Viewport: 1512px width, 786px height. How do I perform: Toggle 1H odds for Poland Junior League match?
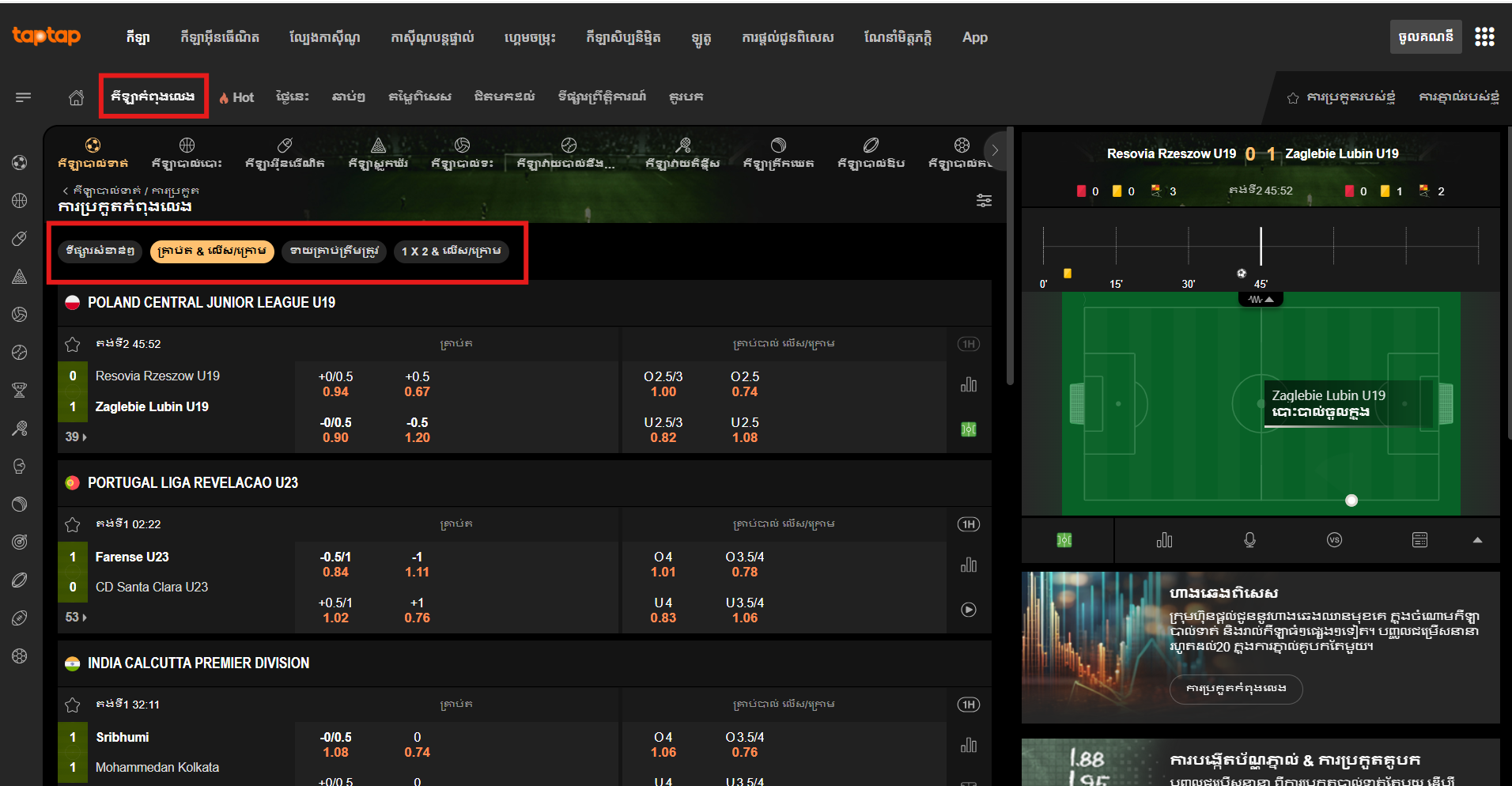pos(969,344)
